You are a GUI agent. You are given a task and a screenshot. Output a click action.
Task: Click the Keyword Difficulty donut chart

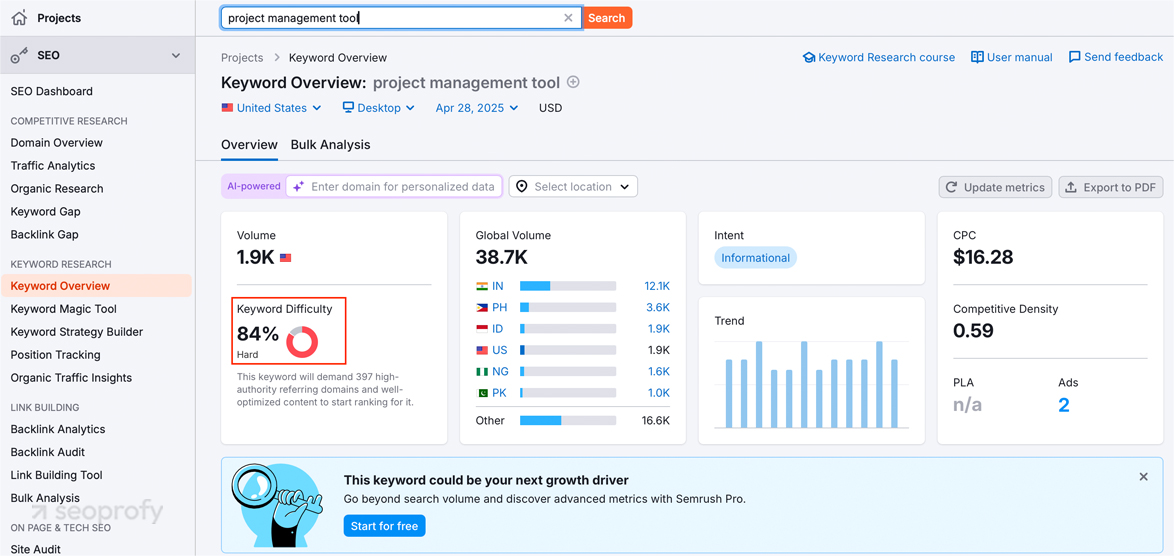click(x=302, y=342)
